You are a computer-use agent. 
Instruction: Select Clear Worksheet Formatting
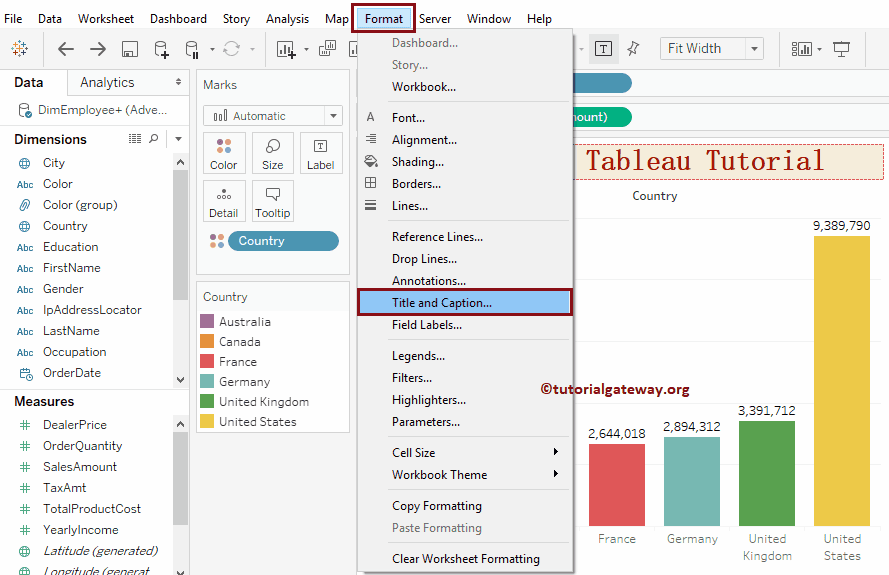(465, 559)
